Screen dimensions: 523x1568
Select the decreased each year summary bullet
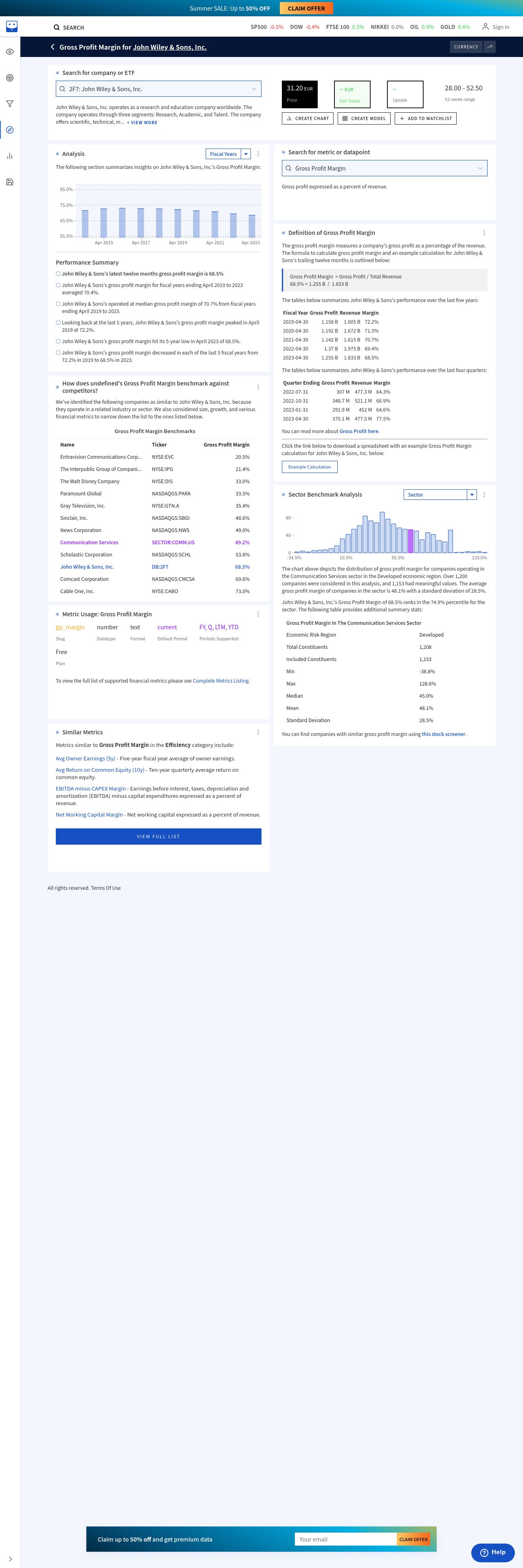point(58,353)
